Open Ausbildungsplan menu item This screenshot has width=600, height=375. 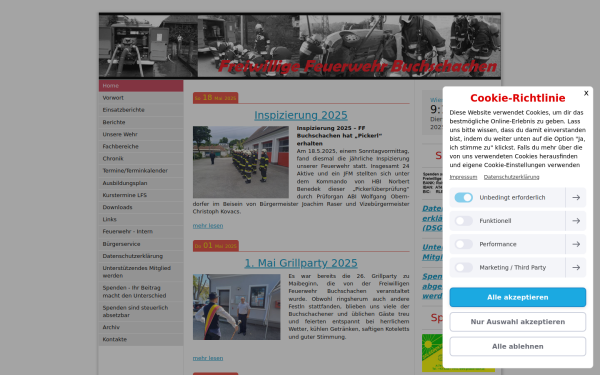point(141,183)
